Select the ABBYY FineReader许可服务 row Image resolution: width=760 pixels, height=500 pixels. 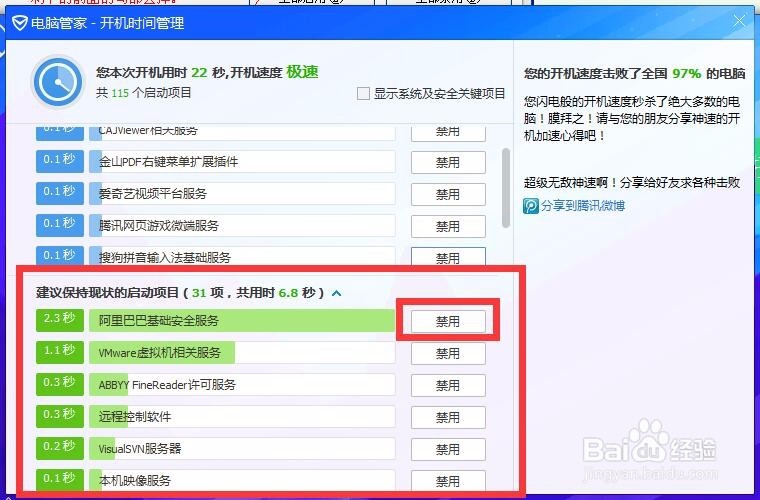242,385
